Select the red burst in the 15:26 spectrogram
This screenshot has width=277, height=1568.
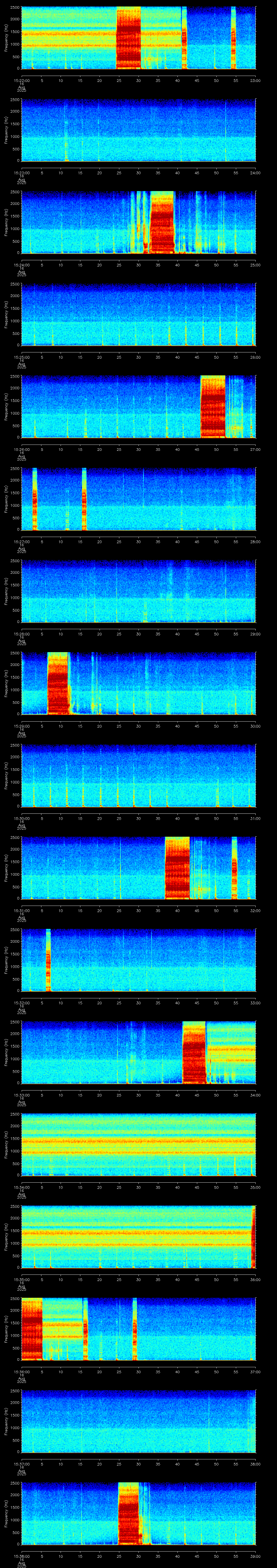213,407
